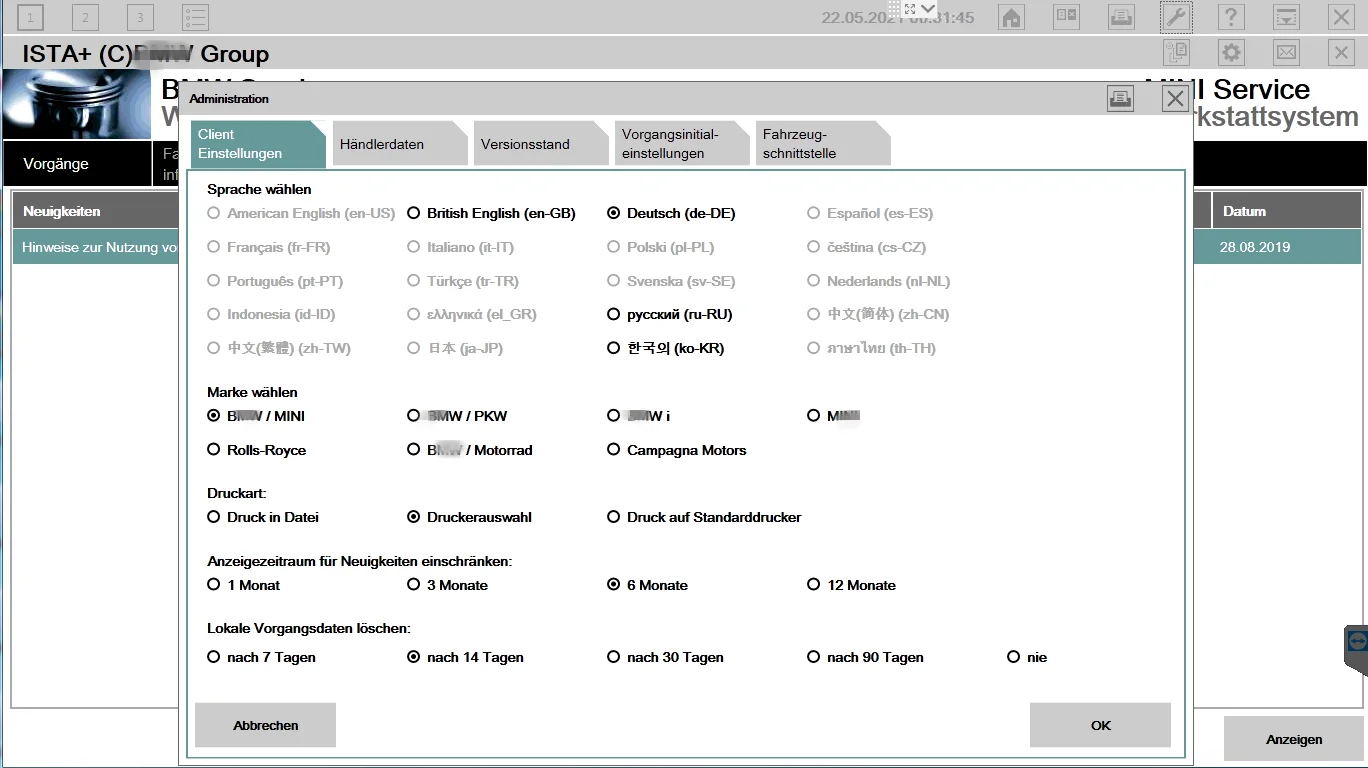This screenshot has height=768, width=1368.
Task: Limit news display to 6 Monate
Action: click(x=647, y=585)
